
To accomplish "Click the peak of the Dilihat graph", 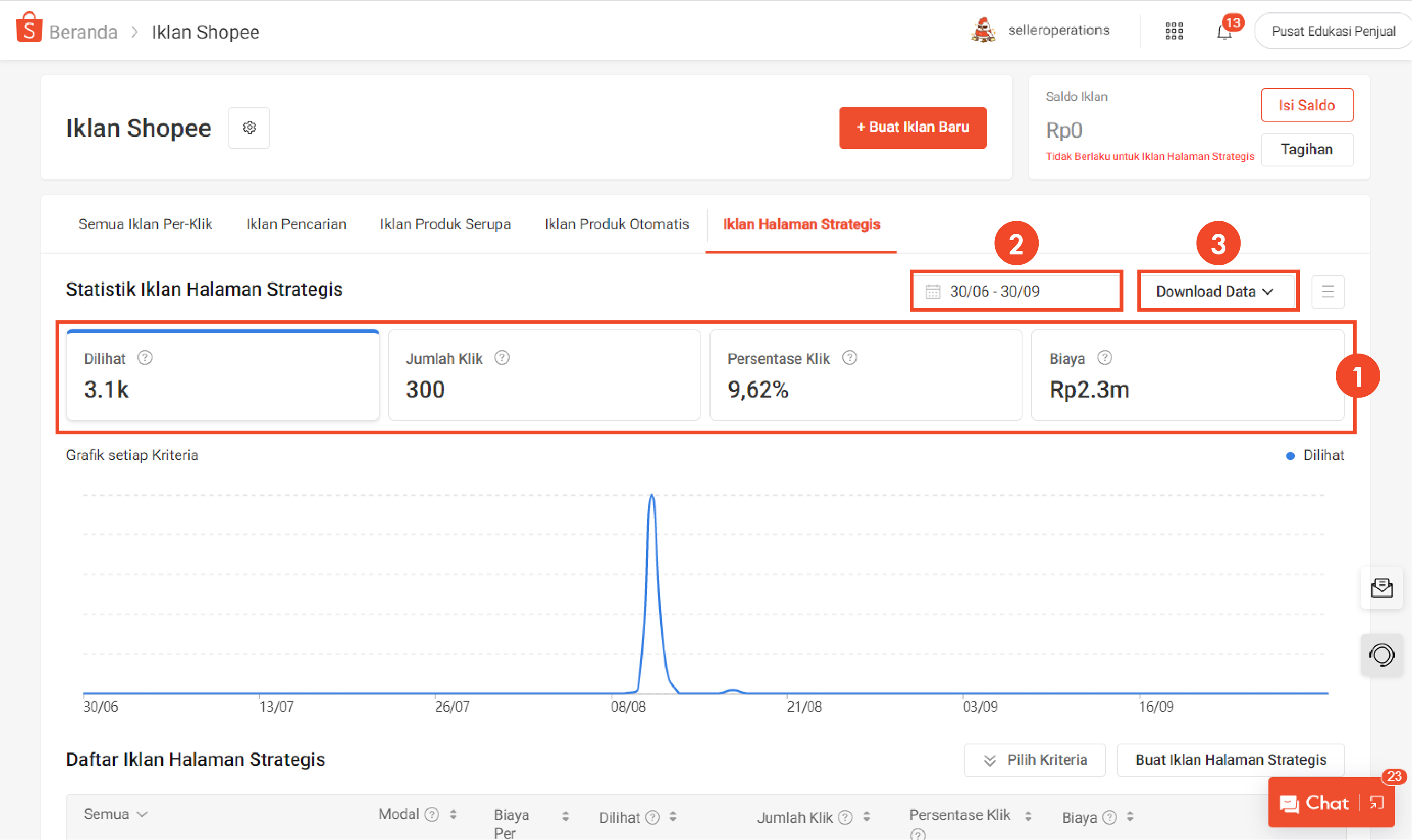I will pos(652,496).
